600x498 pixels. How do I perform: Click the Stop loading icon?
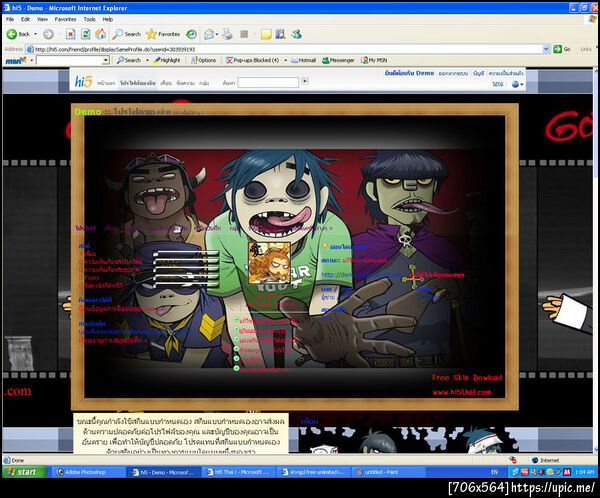coord(70,34)
